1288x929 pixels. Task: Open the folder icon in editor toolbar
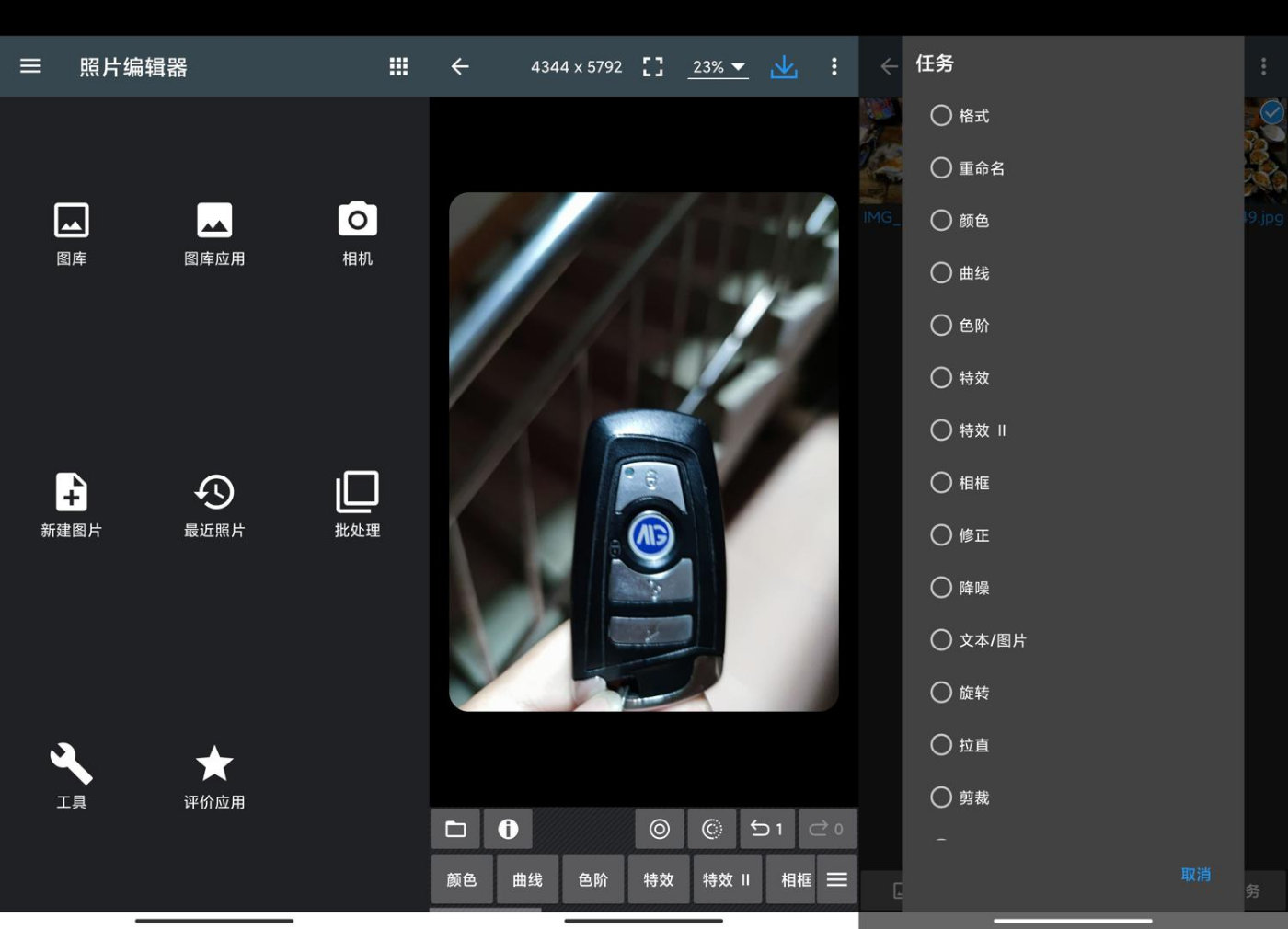[455, 829]
